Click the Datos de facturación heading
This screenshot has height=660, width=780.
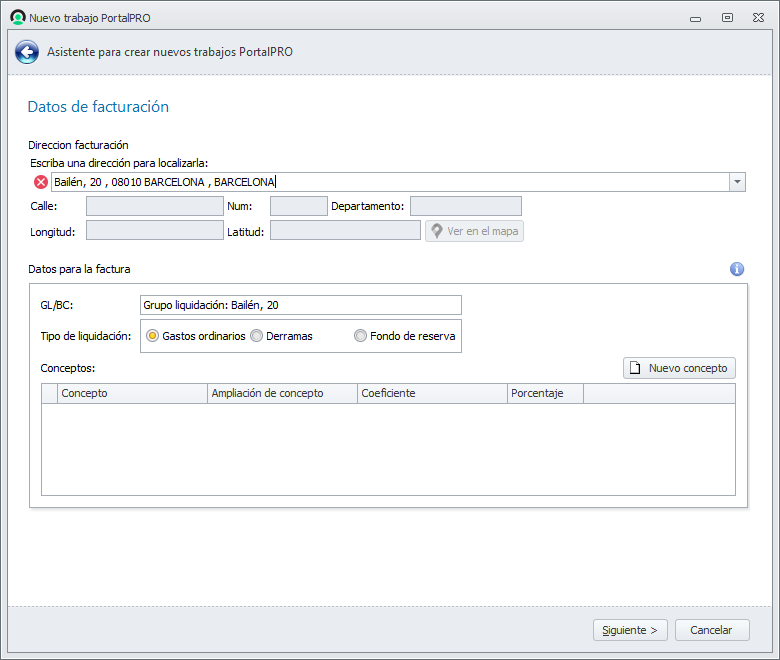pyautogui.click(x=98, y=107)
